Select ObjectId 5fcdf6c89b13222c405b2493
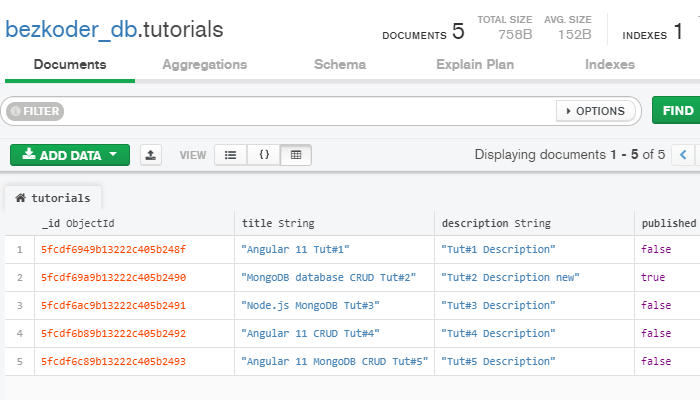The image size is (700, 400). click(x=113, y=362)
